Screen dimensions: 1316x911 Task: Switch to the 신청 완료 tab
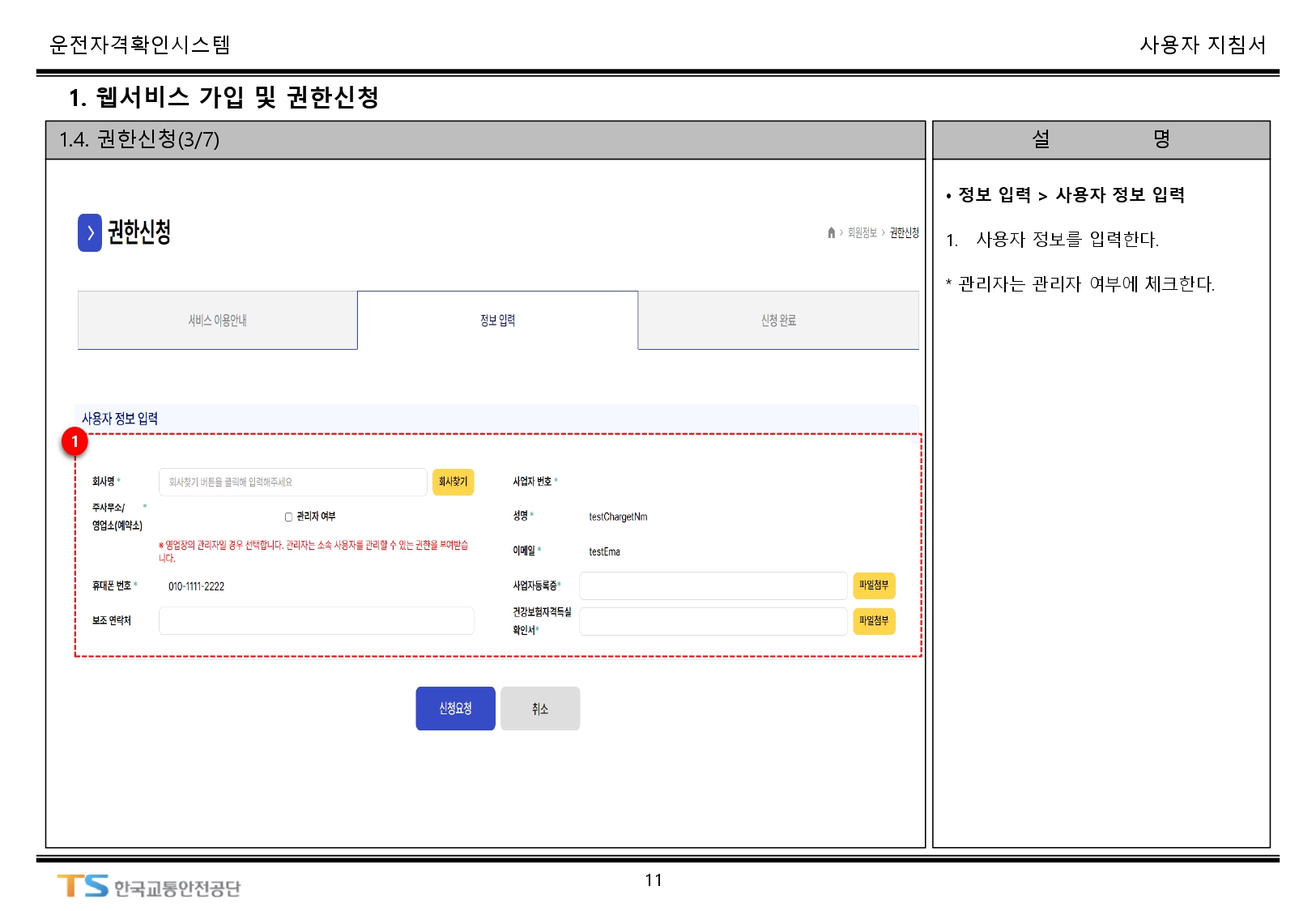tap(778, 321)
